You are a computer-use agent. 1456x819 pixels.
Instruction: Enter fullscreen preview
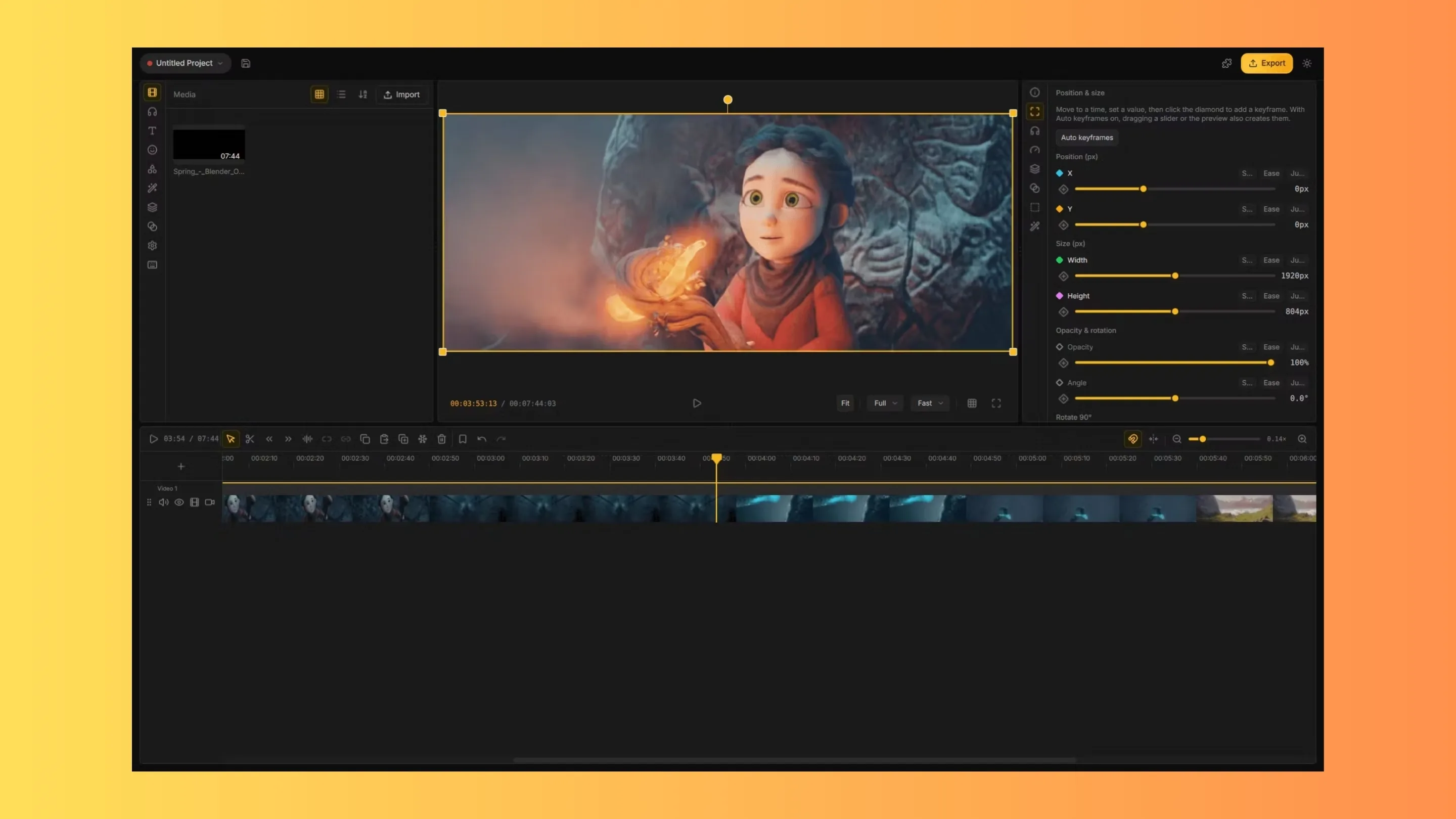[x=996, y=403]
